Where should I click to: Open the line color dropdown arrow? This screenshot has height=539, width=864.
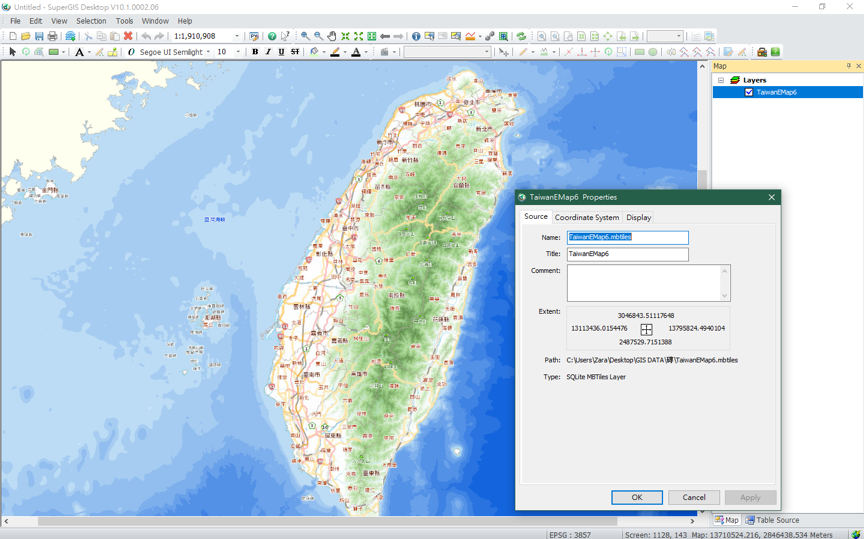pos(345,52)
